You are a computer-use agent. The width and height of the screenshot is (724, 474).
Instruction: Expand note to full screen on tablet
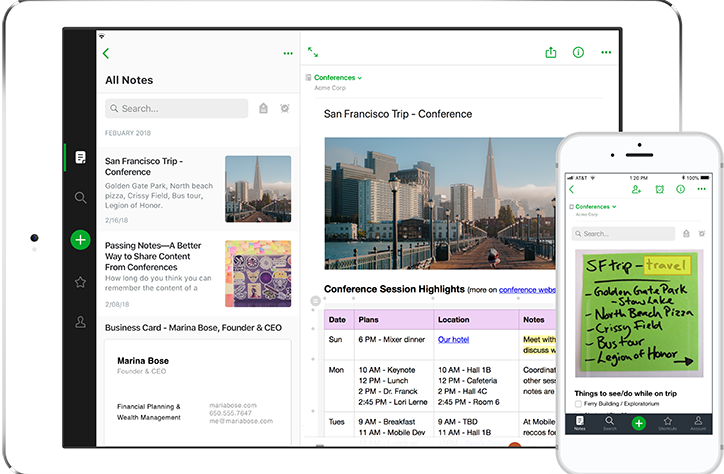(313, 52)
